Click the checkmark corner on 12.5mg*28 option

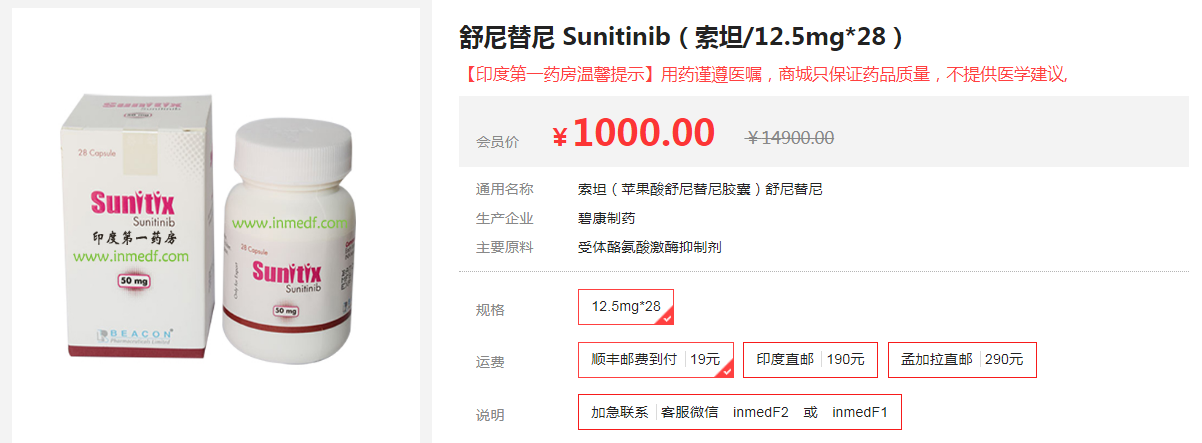tap(667, 318)
